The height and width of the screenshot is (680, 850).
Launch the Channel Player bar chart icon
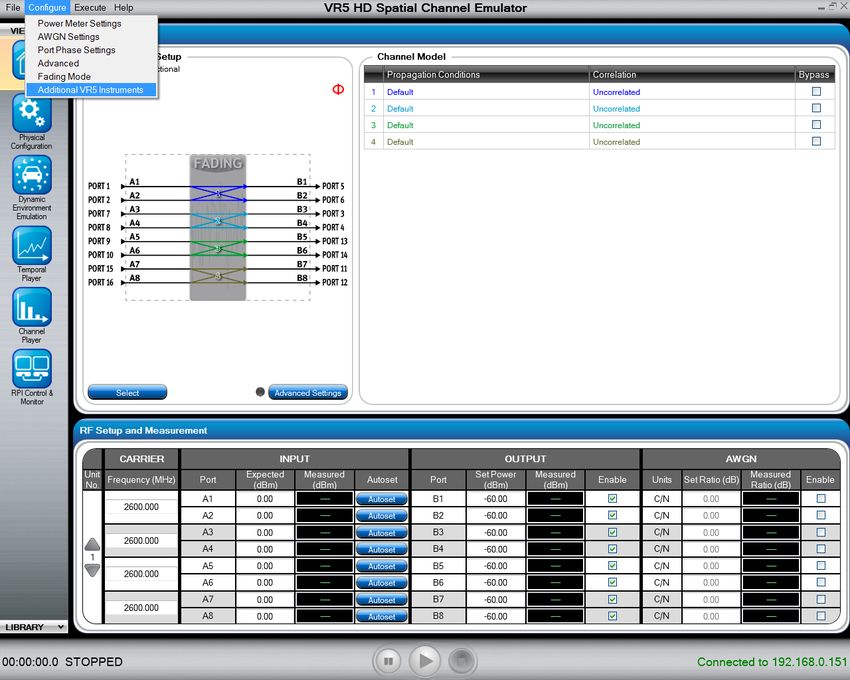(31, 307)
